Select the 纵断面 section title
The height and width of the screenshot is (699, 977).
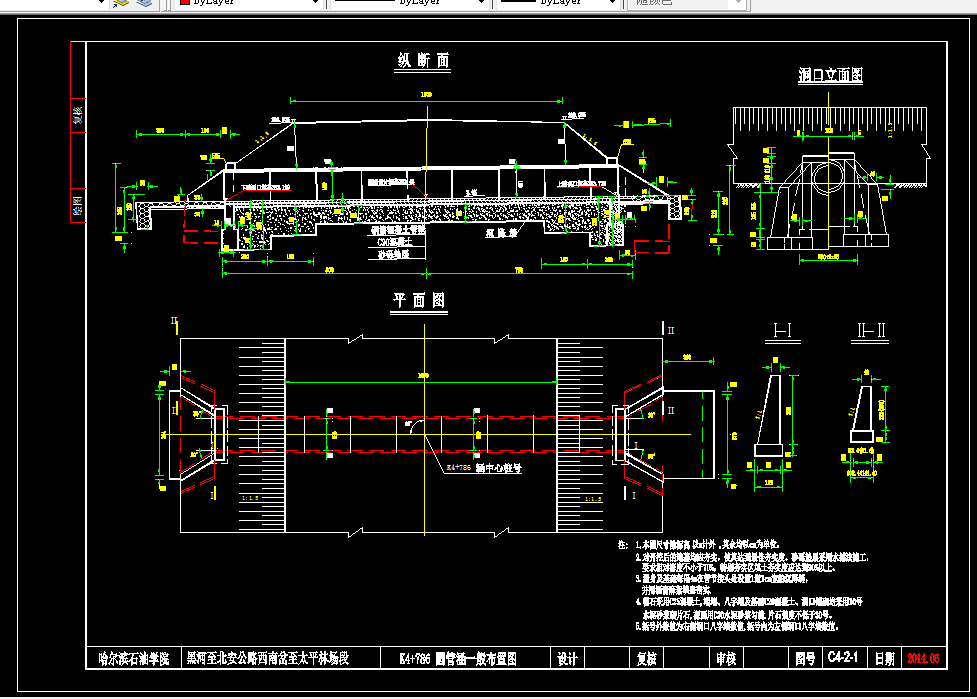coord(423,60)
